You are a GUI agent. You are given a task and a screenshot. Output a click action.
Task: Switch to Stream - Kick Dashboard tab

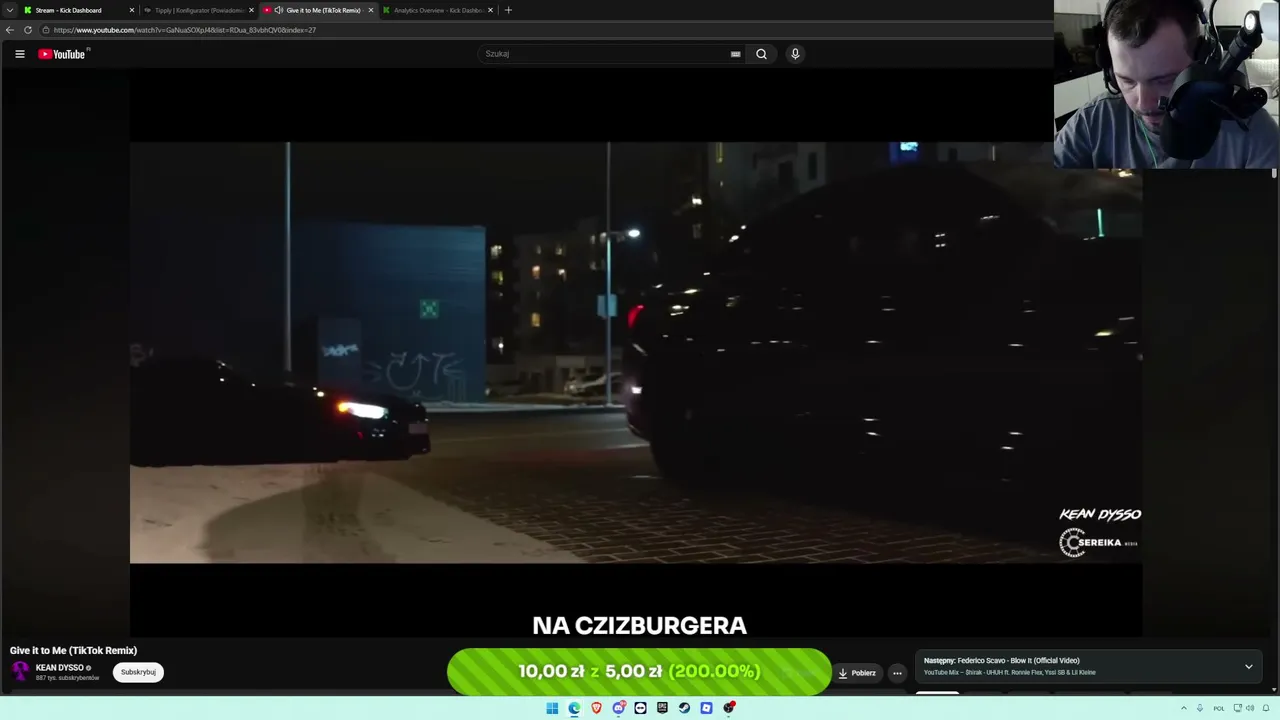[79, 10]
